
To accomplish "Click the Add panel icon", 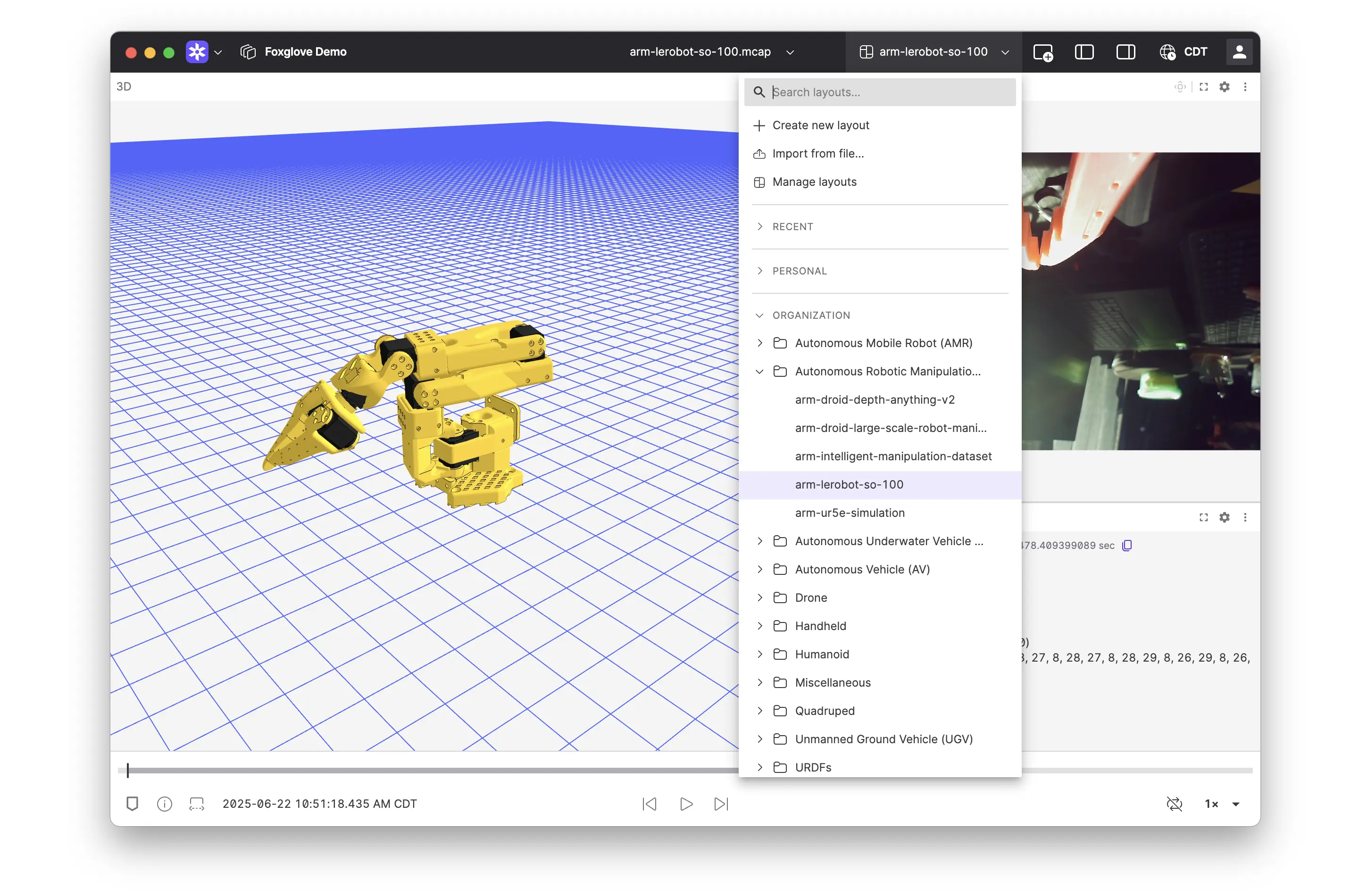I will tap(1042, 52).
